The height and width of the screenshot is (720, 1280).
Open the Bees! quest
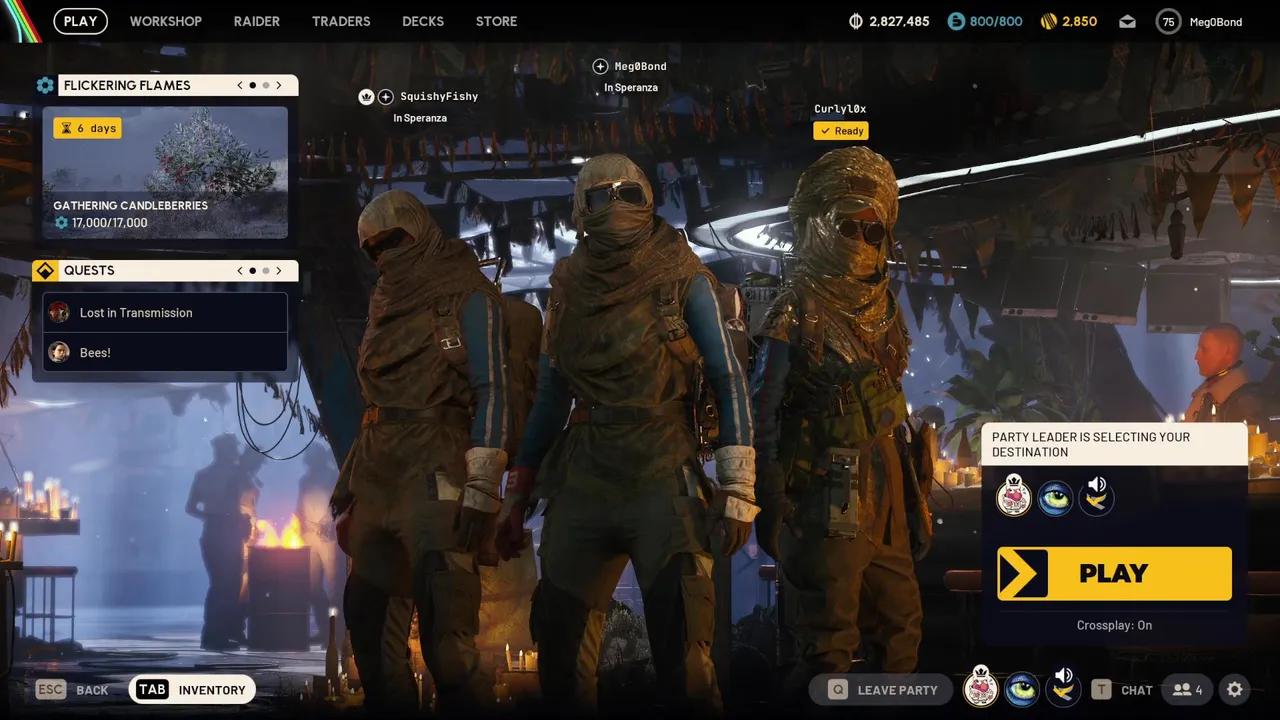tap(165, 352)
